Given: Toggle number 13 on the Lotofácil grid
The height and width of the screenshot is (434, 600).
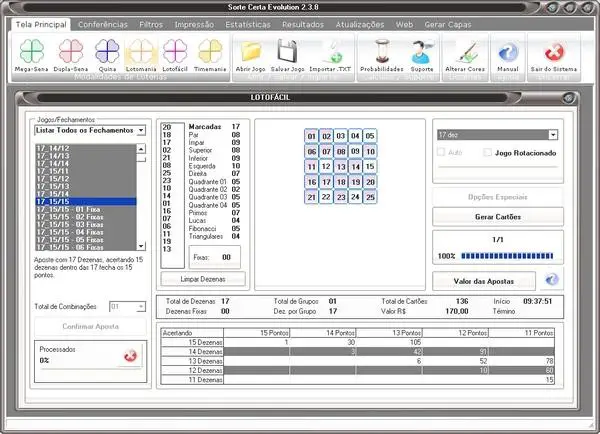Looking at the screenshot, I should point(341,166).
